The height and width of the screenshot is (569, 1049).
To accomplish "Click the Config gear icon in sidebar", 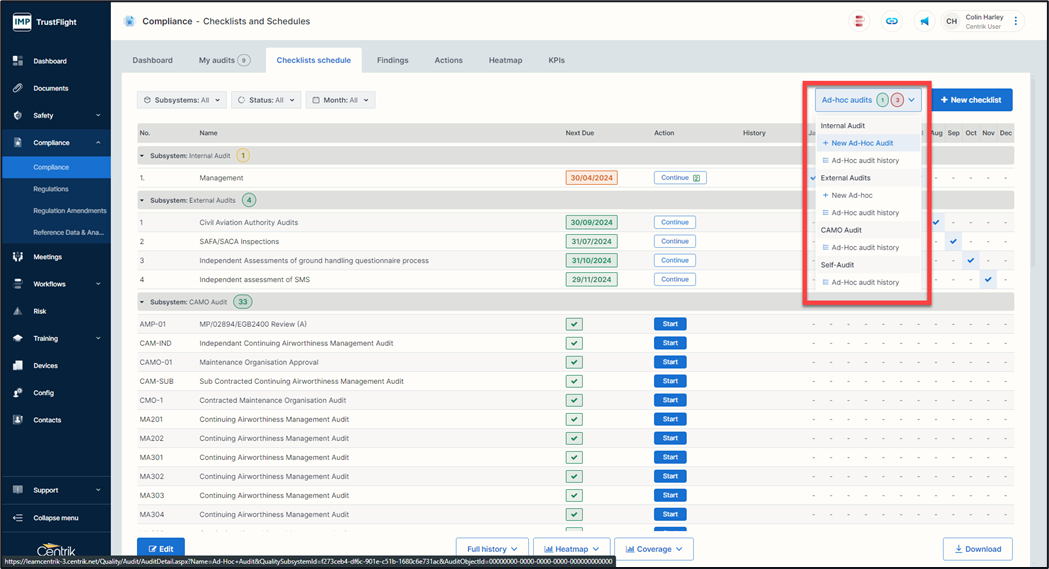I will click(18, 393).
